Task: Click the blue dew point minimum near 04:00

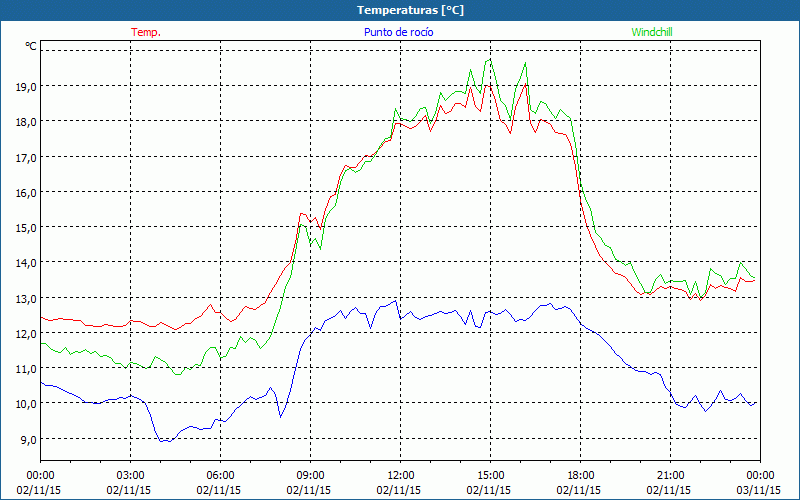Action: pos(166,441)
